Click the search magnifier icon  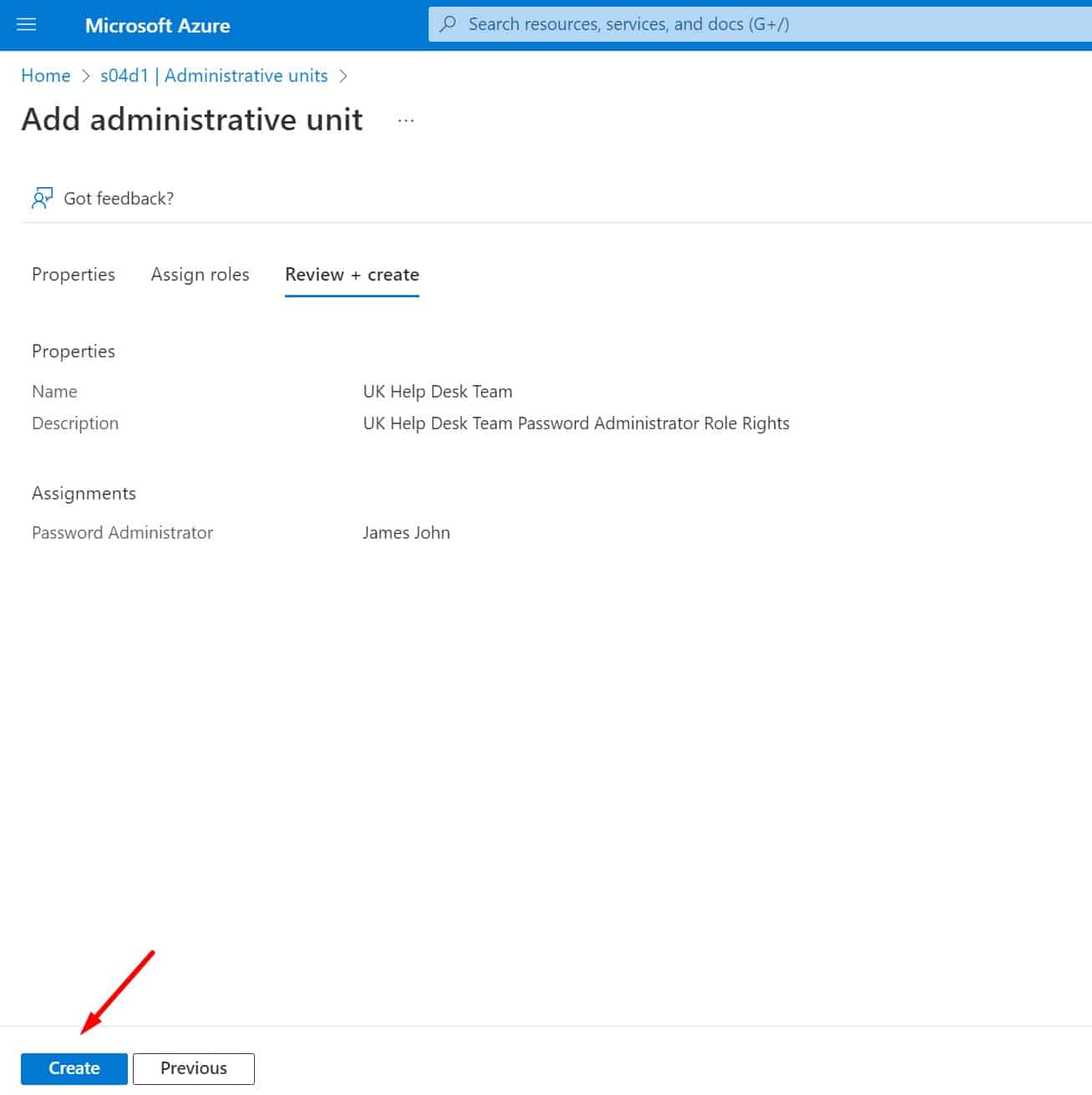[x=448, y=24]
